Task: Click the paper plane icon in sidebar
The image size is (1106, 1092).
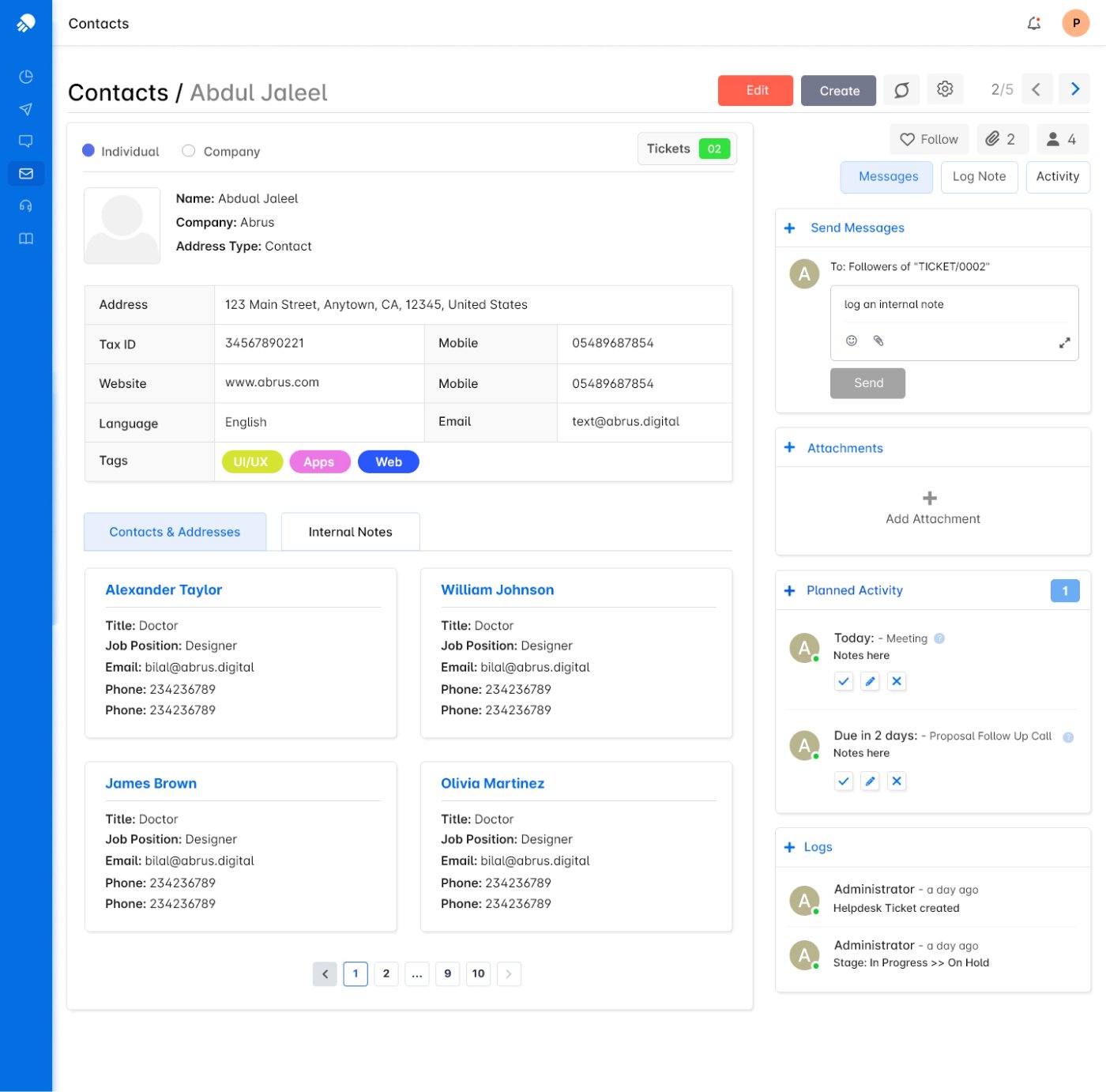Action: [26, 109]
